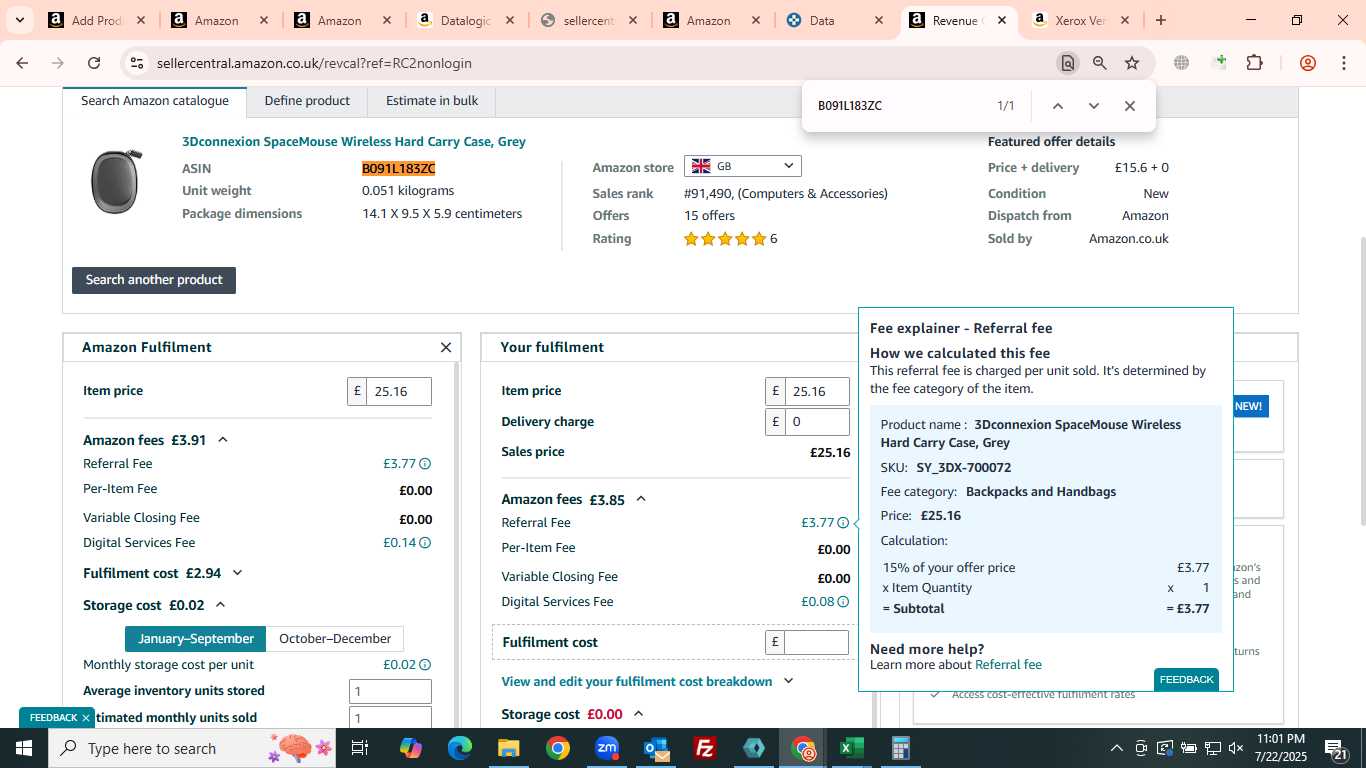
Task: Open Referral fee learn more link
Action: [1008, 665]
